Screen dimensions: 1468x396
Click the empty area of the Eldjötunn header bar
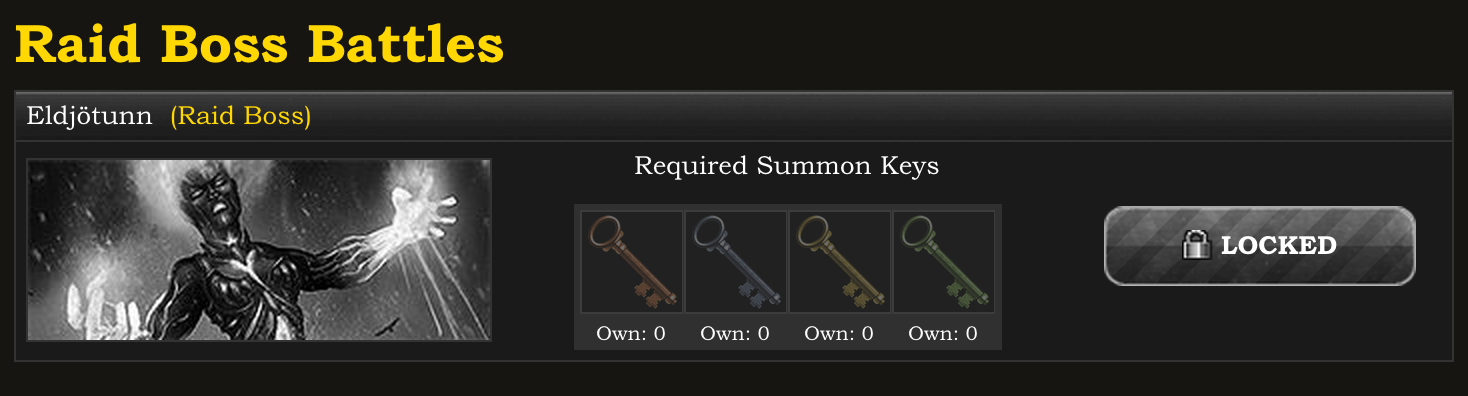(x=880, y=117)
